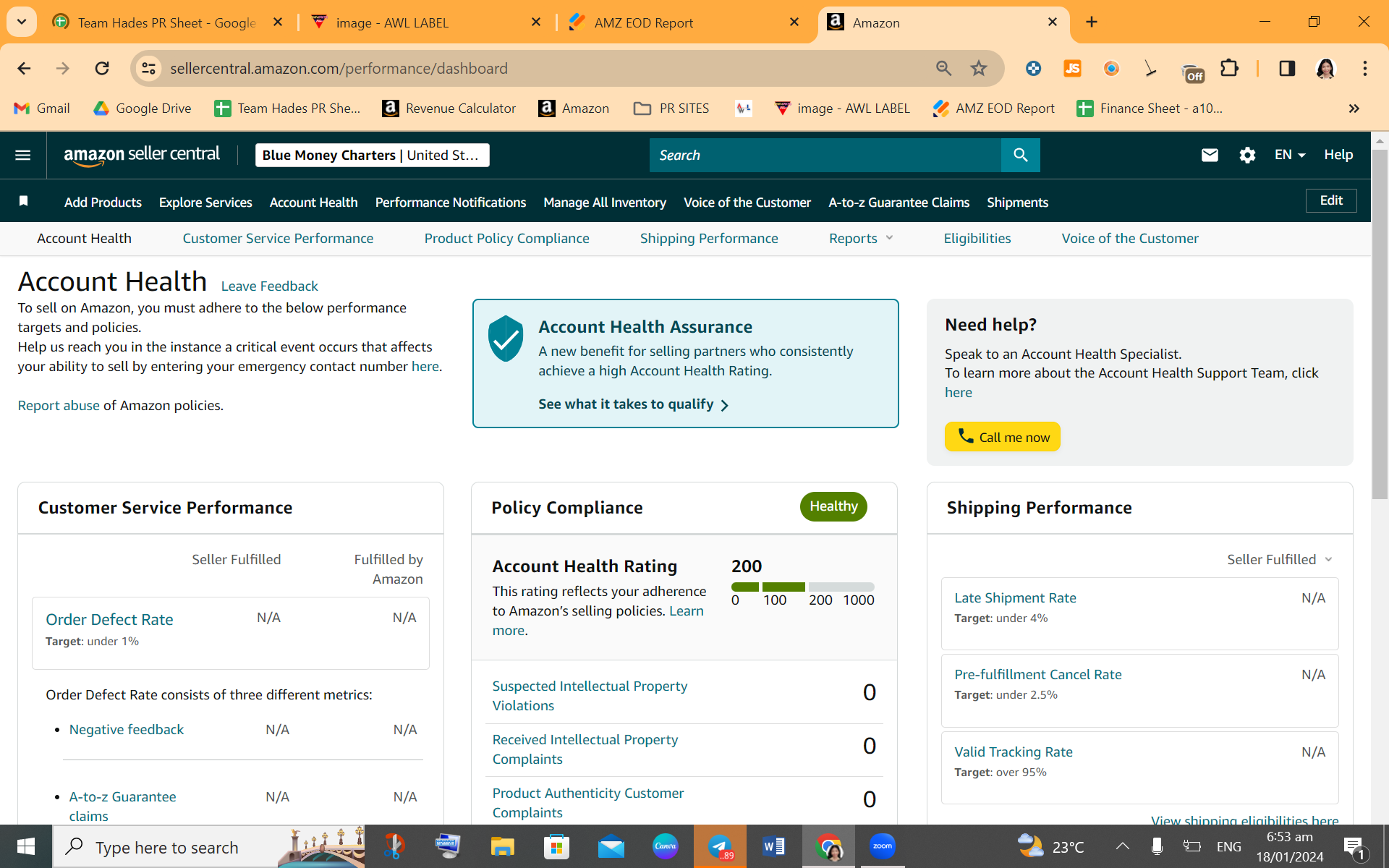Open Zoom from the taskbar
1389x868 pixels.
883,846
